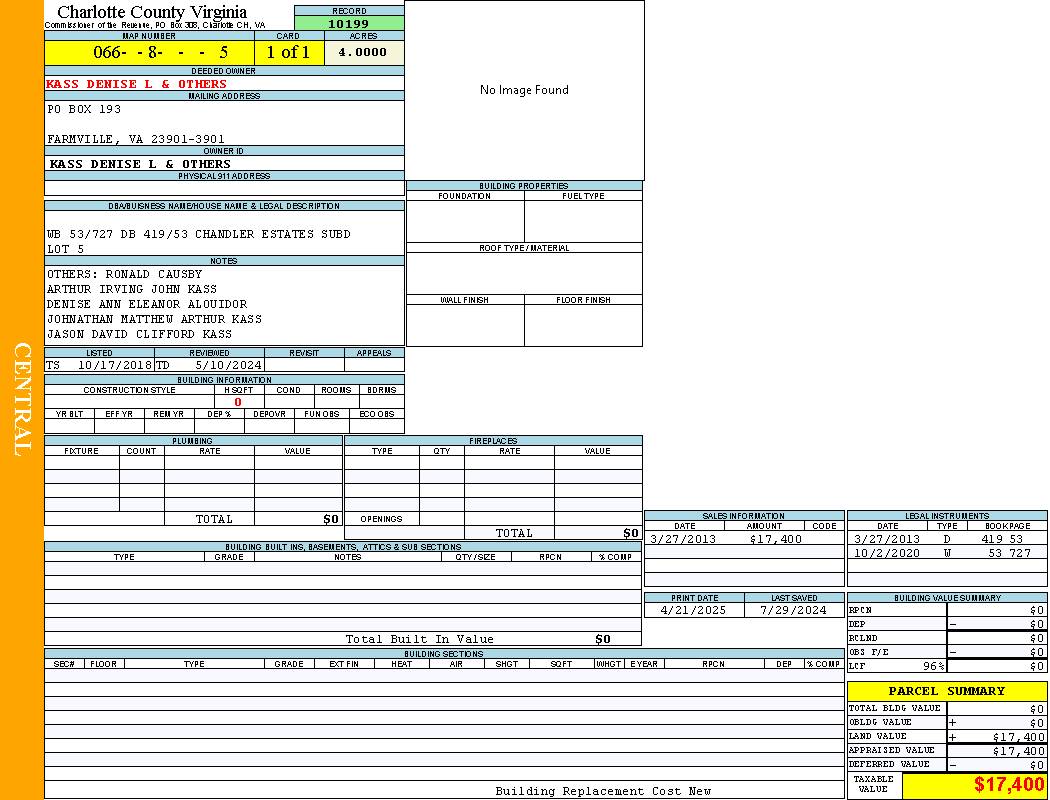The image size is (1050, 800).
Task: Click the sale date 3/27/2013 entry
Action: point(684,539)
